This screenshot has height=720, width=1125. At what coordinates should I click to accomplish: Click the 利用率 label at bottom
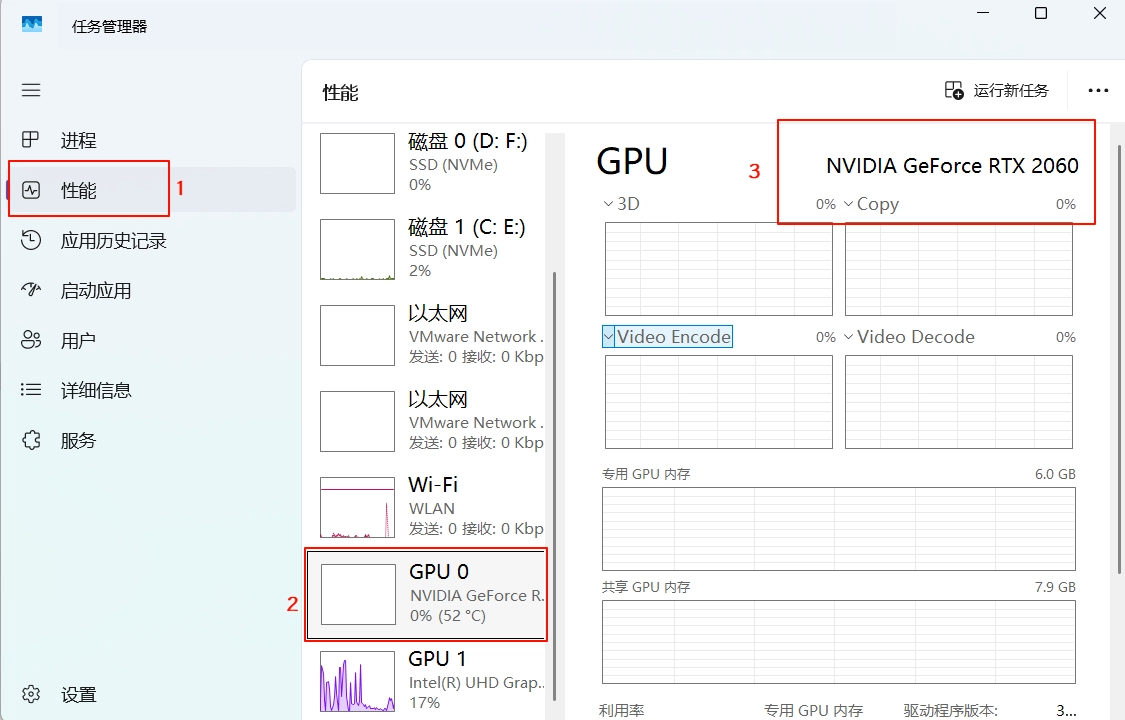pos(621,710)
